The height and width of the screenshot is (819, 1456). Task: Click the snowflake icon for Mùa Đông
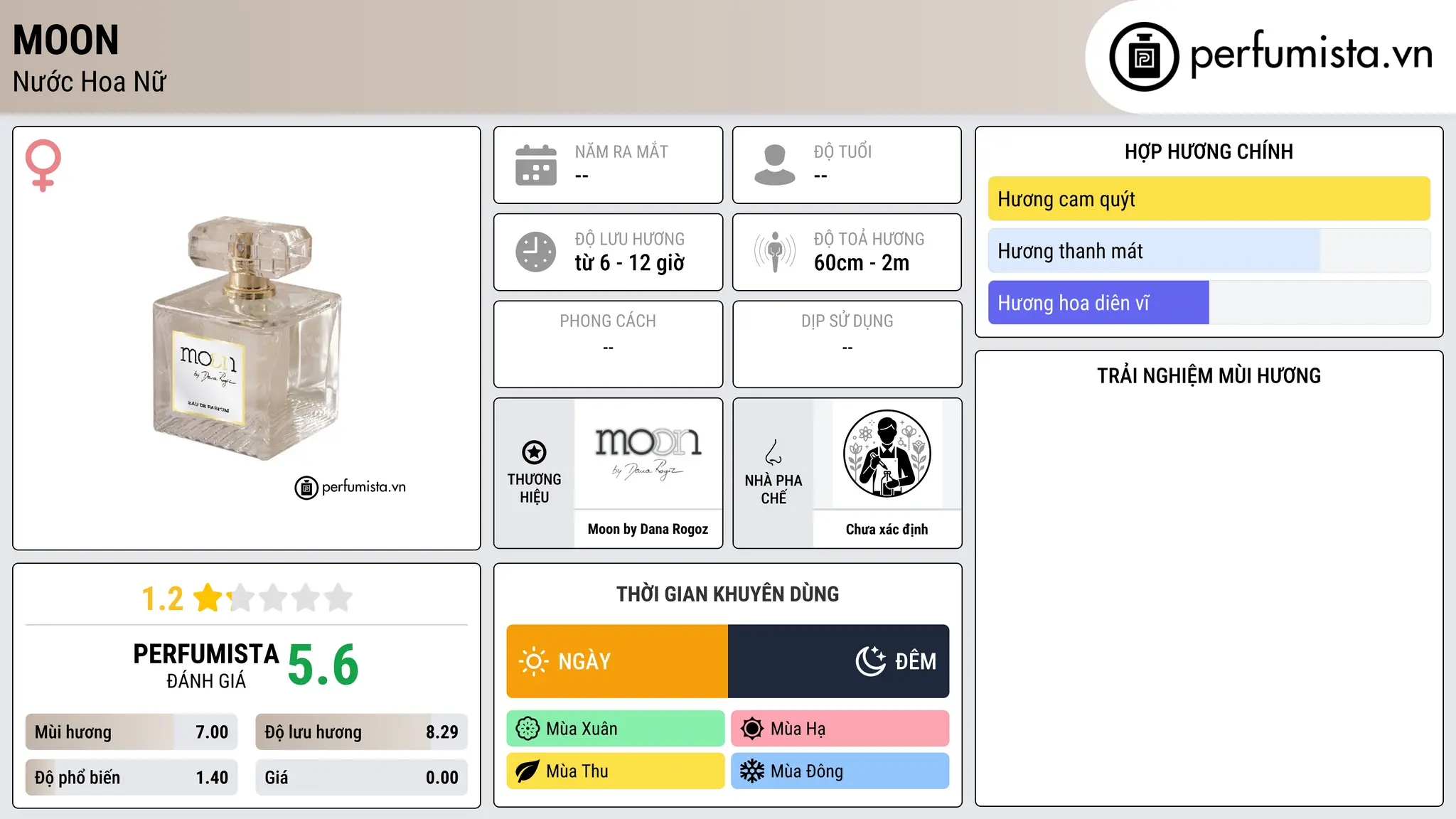tap(752, 771)
